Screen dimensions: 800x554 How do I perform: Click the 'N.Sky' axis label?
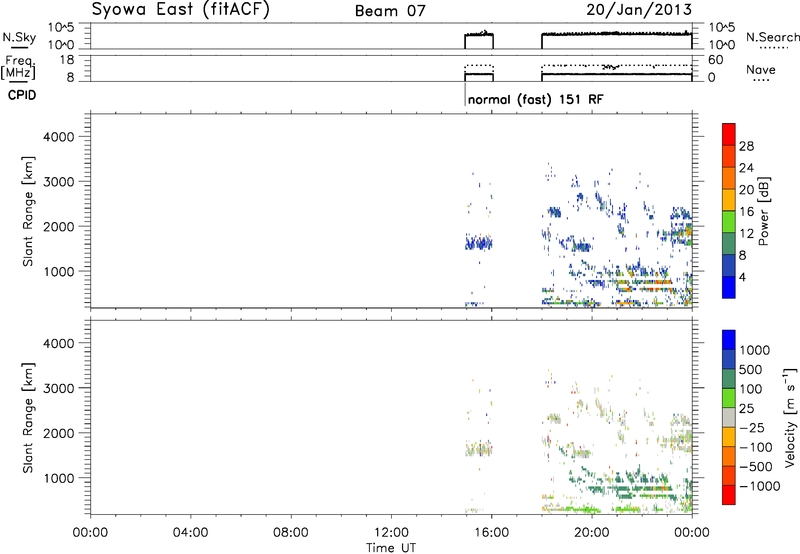click(x=19, y=37)
